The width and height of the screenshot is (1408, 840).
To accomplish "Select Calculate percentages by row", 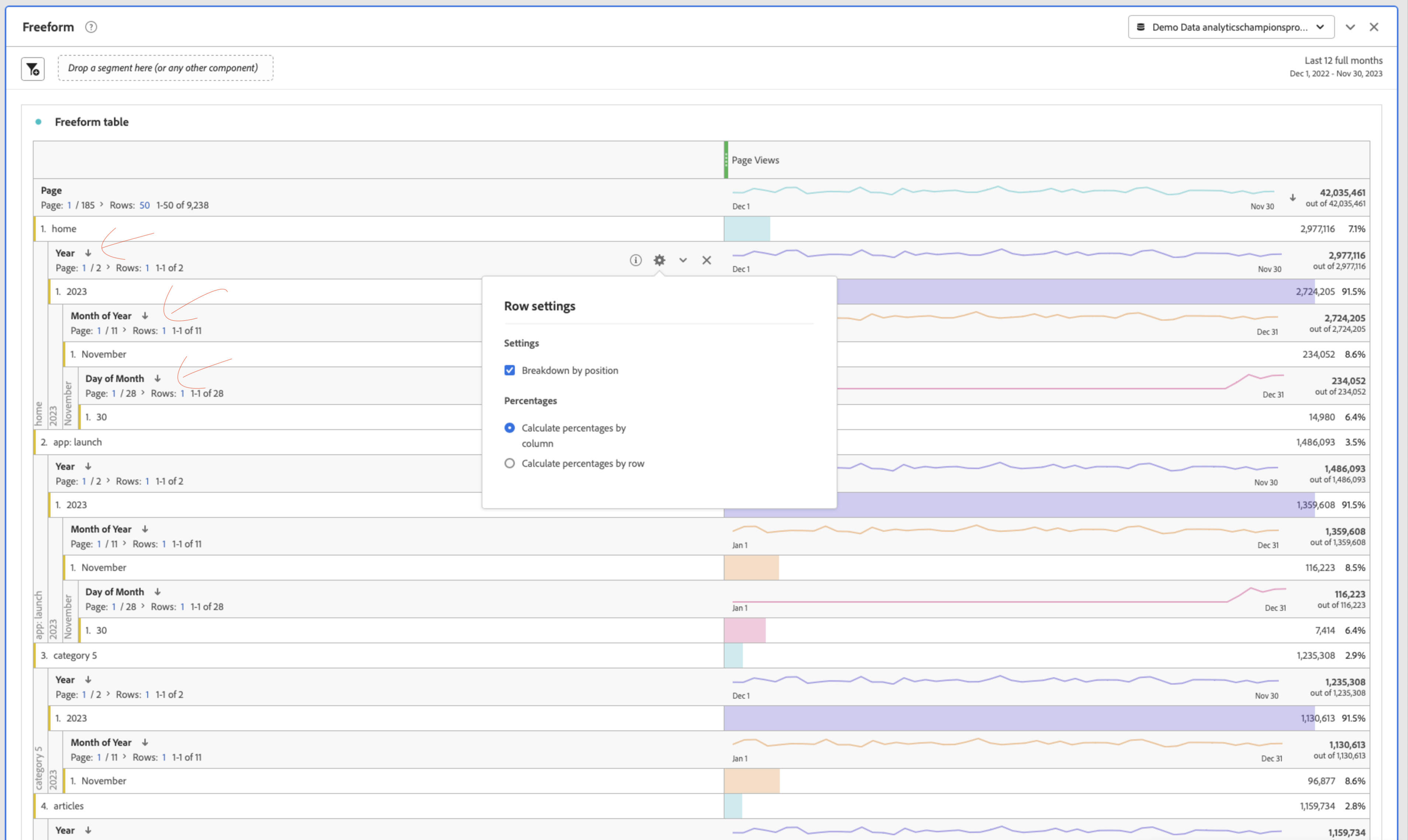I will click(x=509, y=463).
